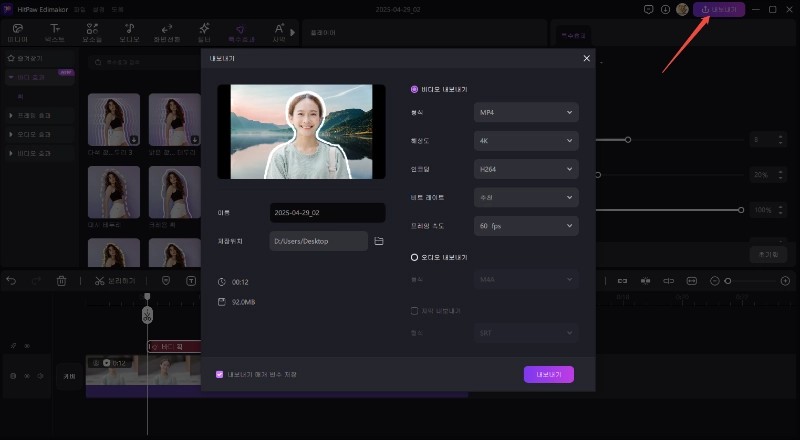Open the Transitions tab with arrows icon
The image size is (800, 440).
(x=167, y=33)
